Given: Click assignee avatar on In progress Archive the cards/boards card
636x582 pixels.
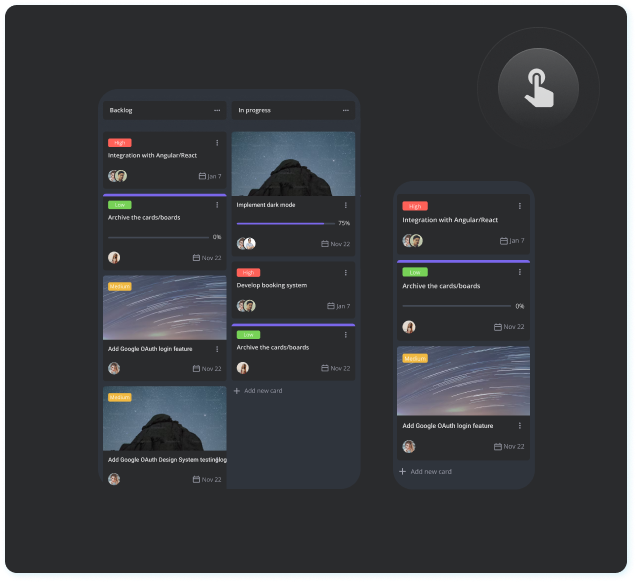Looking at the screenshot, I should tap(243, 368).
